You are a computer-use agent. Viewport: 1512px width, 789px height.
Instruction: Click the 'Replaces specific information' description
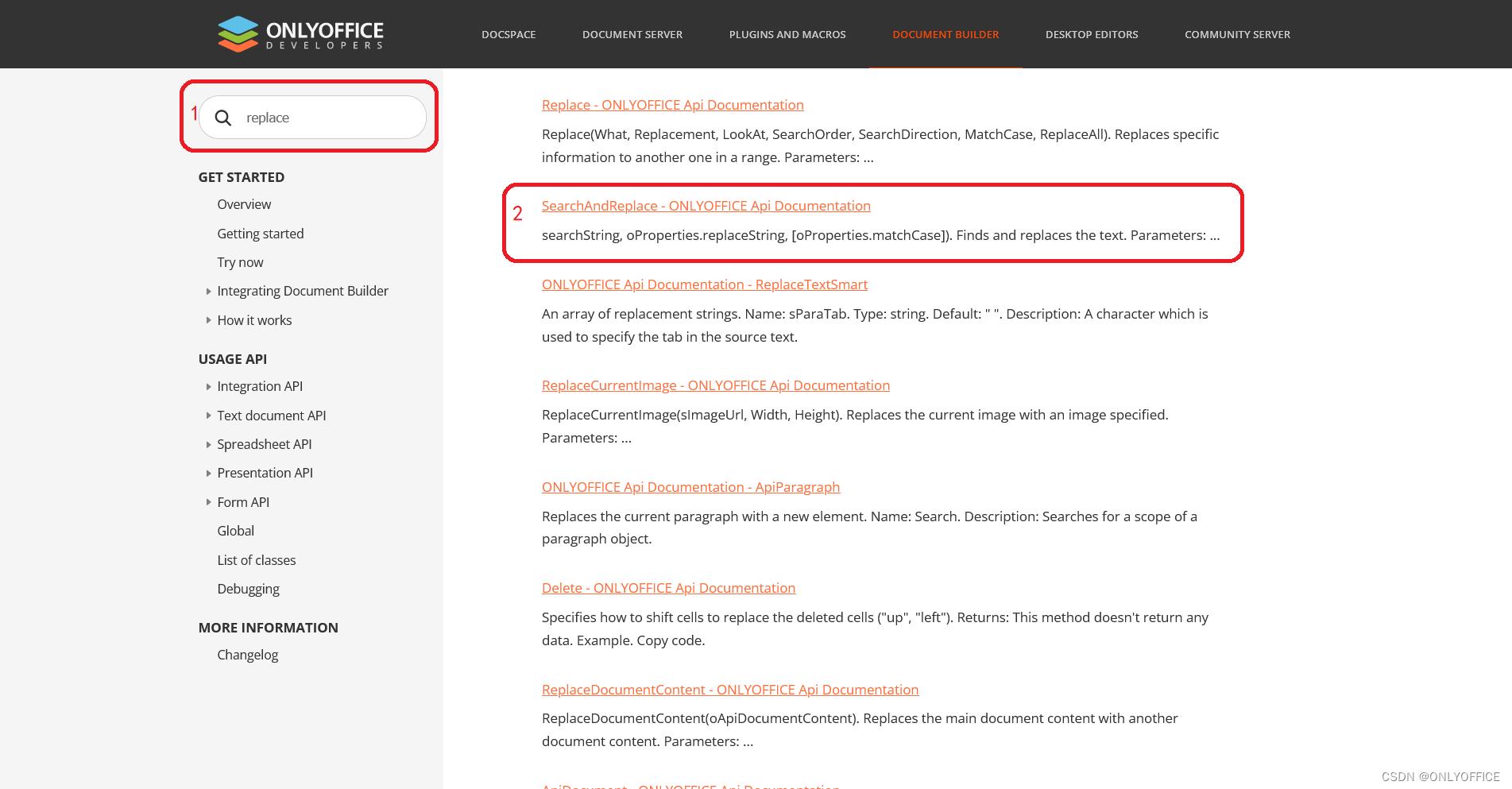point(880,145)
